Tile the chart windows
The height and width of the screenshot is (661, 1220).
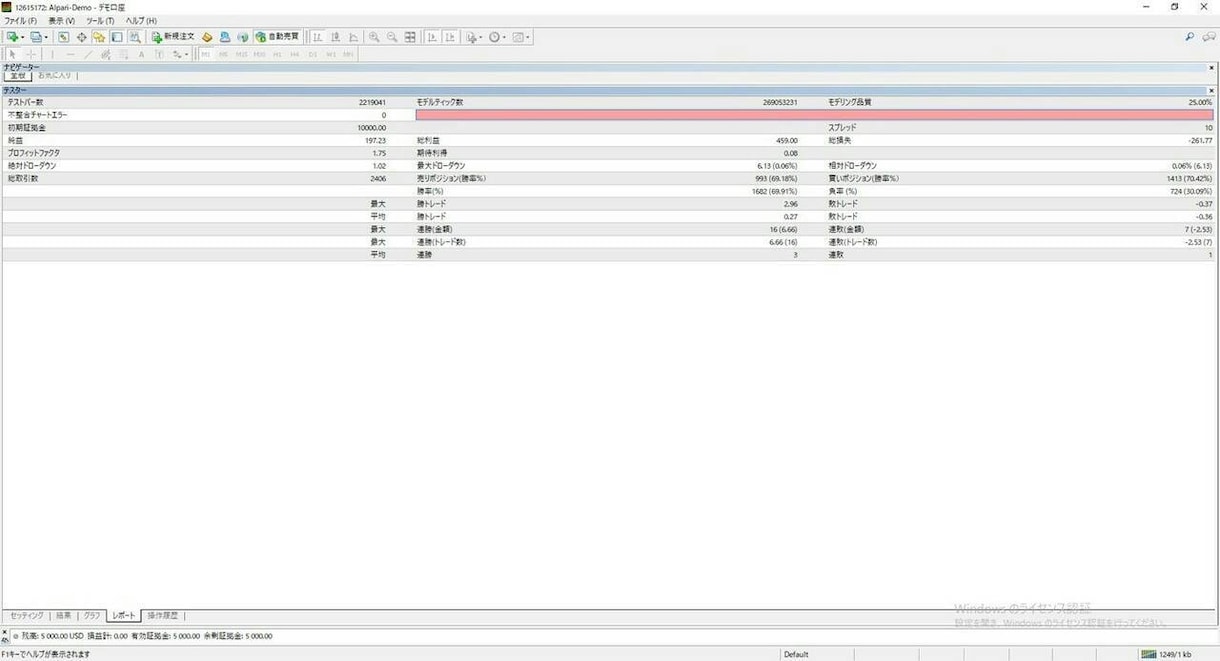click(x=410, y=37)
